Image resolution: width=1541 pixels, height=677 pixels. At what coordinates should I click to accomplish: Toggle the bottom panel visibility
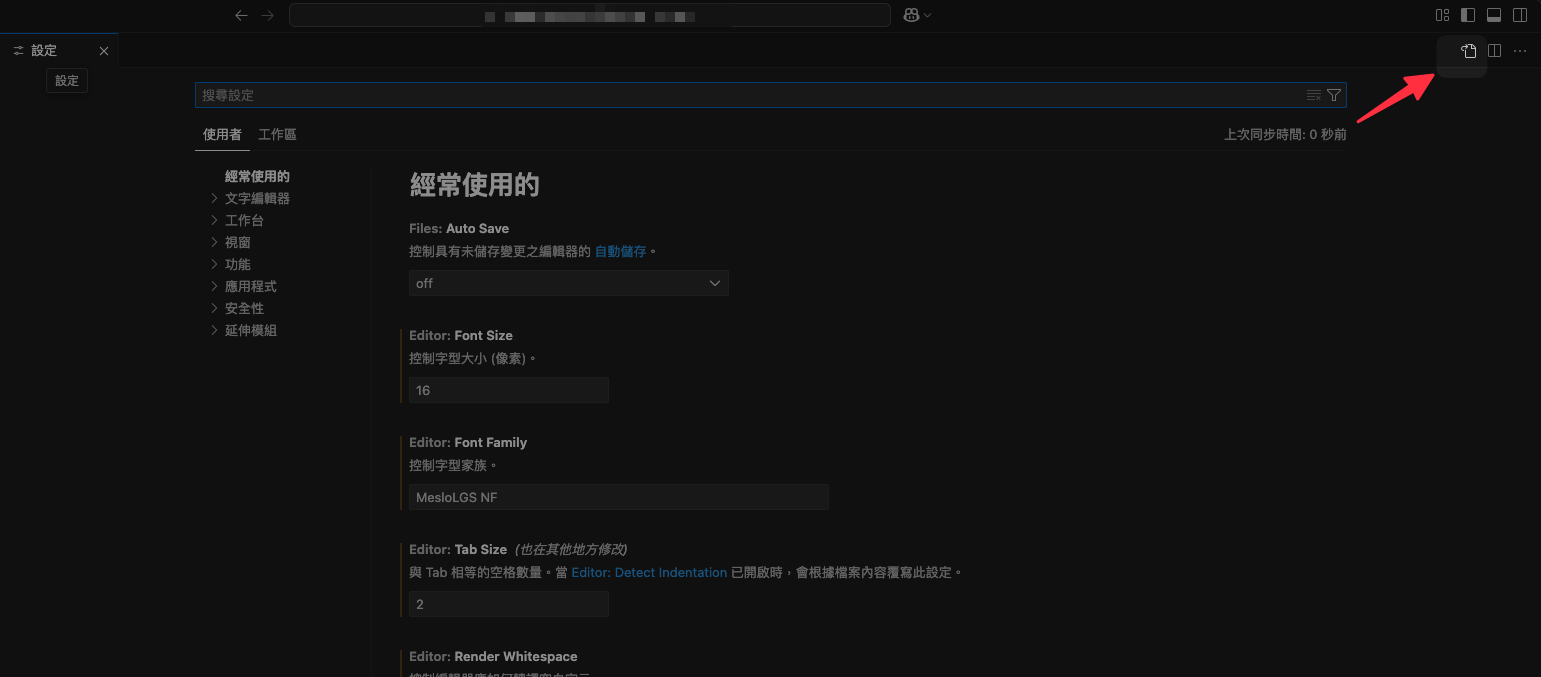(x=1494, y=15)
